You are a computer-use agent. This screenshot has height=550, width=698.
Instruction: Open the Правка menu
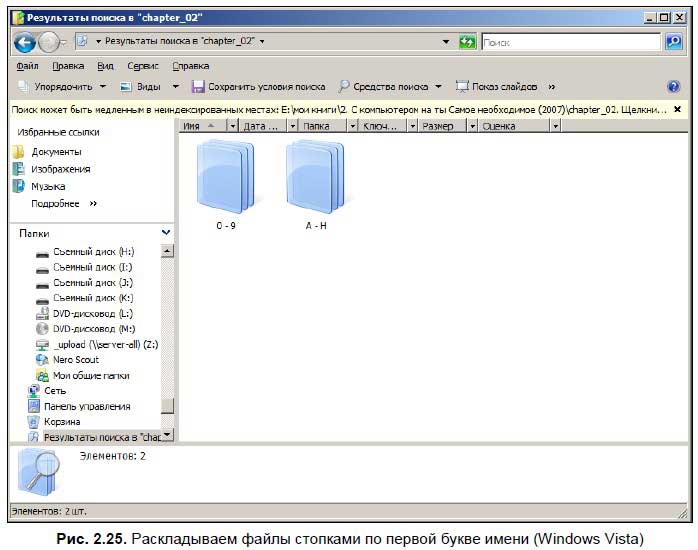click(x=68, y=66)
